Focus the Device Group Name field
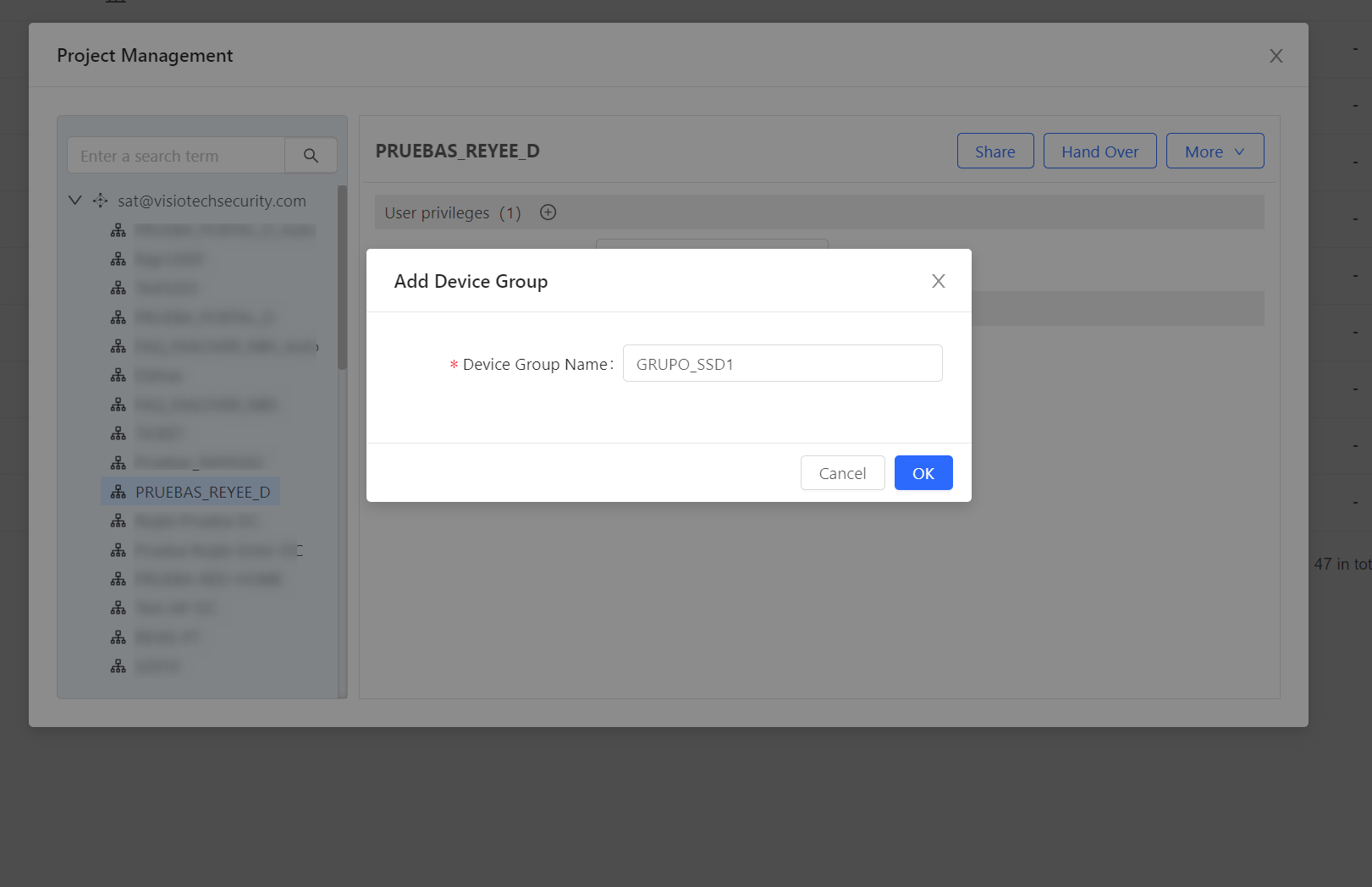Viewport: 1372px width, 887px height. (x=782, y=364)
